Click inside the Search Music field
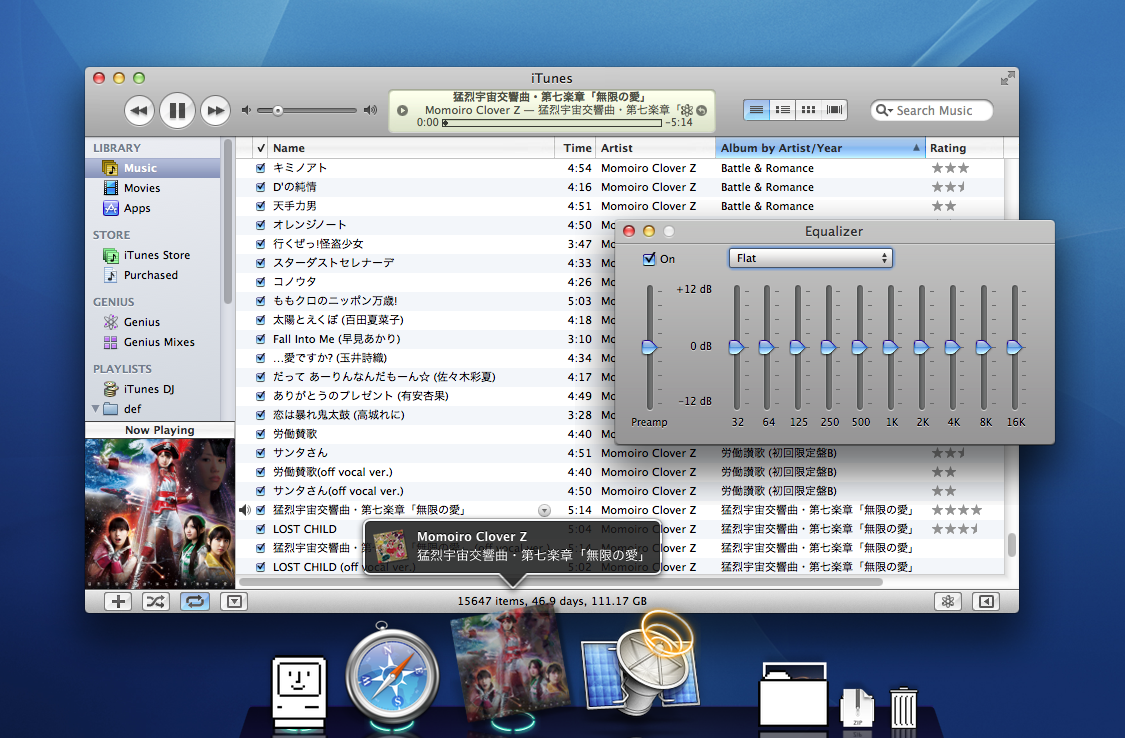Image resolution: width=1125 pixels, height=738 pixels. click(x=935, y=110)
